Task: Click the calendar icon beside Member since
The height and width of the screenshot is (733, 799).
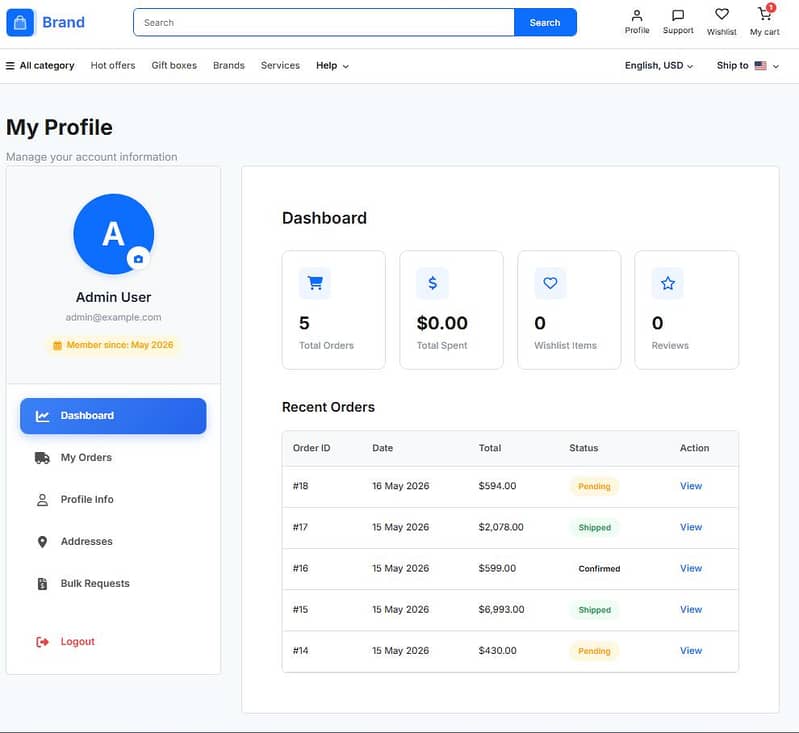Action: (58, 345)
